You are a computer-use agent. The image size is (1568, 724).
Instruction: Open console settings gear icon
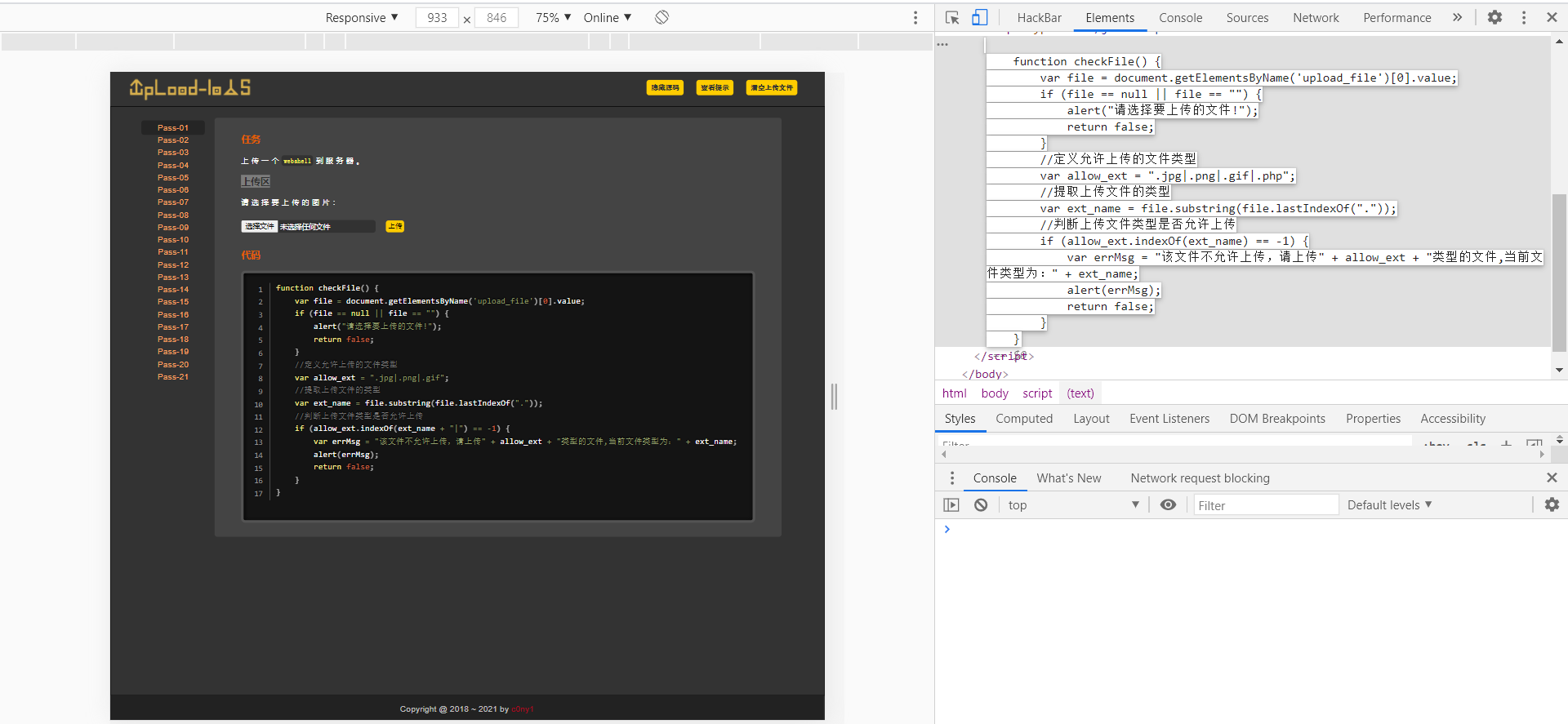(x=1552, y=505)
